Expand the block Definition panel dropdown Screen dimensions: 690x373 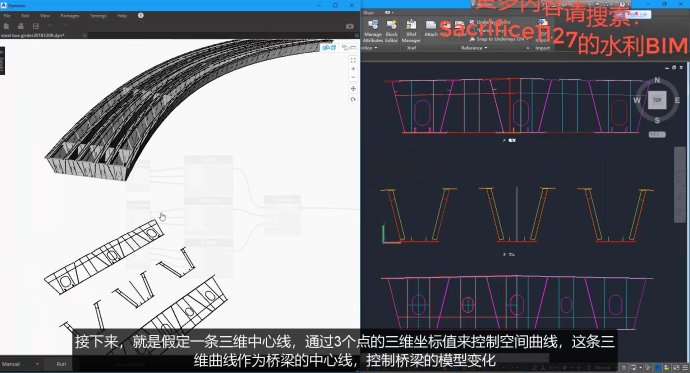(x=370, y=48)
